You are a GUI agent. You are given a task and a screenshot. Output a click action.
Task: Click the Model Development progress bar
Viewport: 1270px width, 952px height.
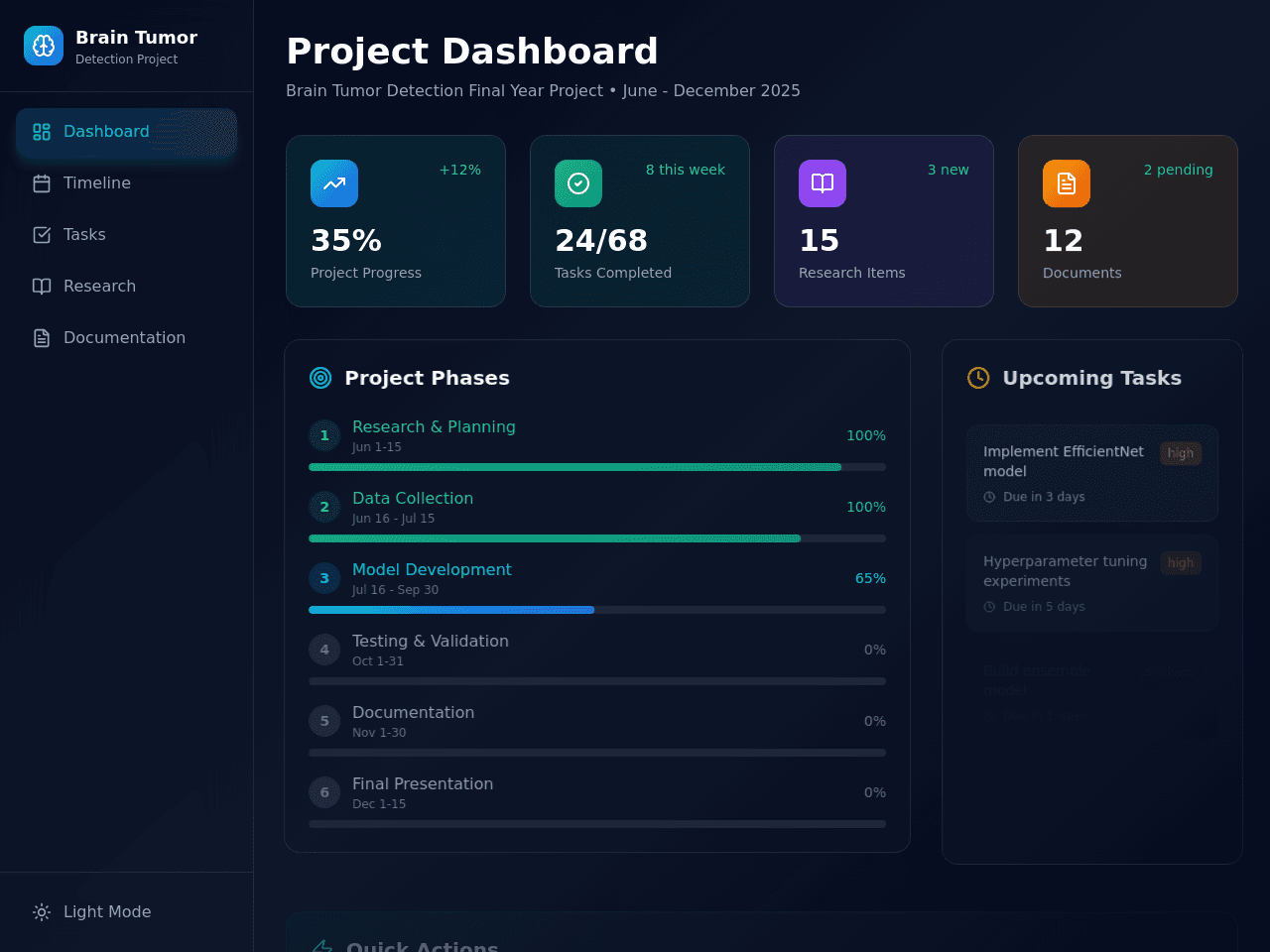[x=597, y=610]
